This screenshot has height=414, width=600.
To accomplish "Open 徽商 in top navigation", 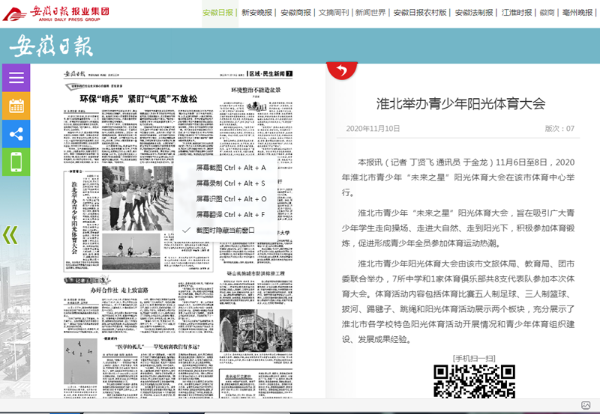I will coord(547,13).
